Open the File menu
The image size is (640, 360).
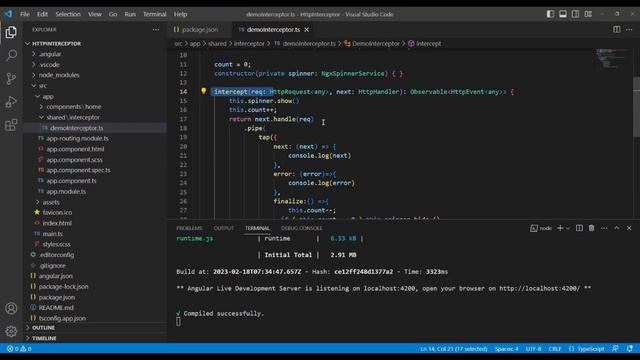pos(25,14)
